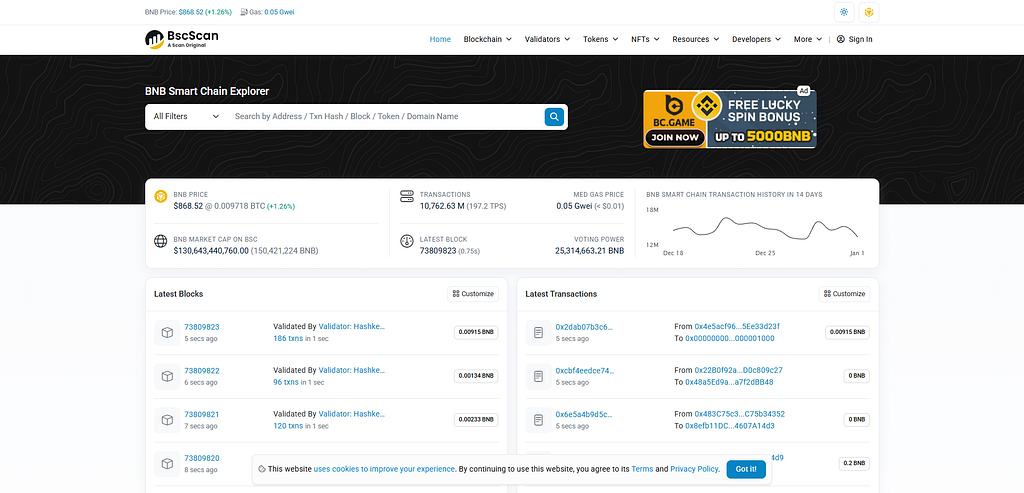Open block 73809822 link
The height and width of the screenshot is (493, 1024).
202,371
